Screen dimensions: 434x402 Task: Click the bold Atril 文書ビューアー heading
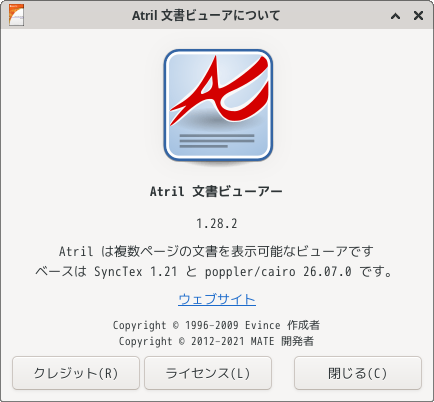[x=216, y=191]
